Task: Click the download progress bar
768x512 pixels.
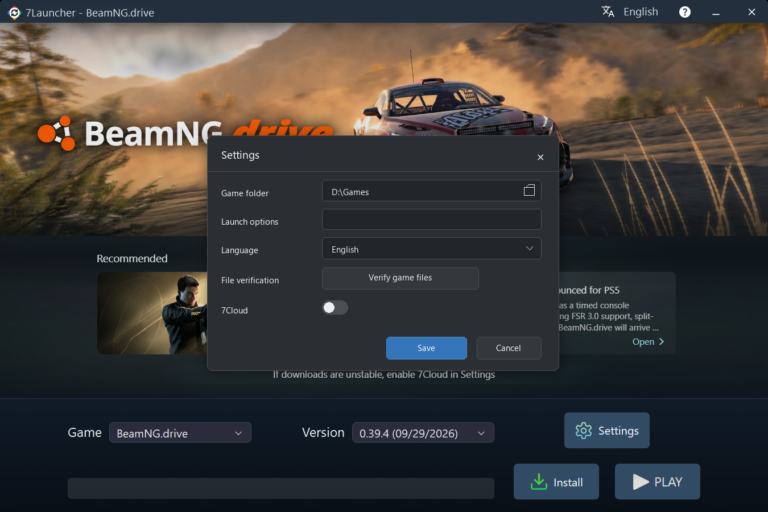Action: 281,488
